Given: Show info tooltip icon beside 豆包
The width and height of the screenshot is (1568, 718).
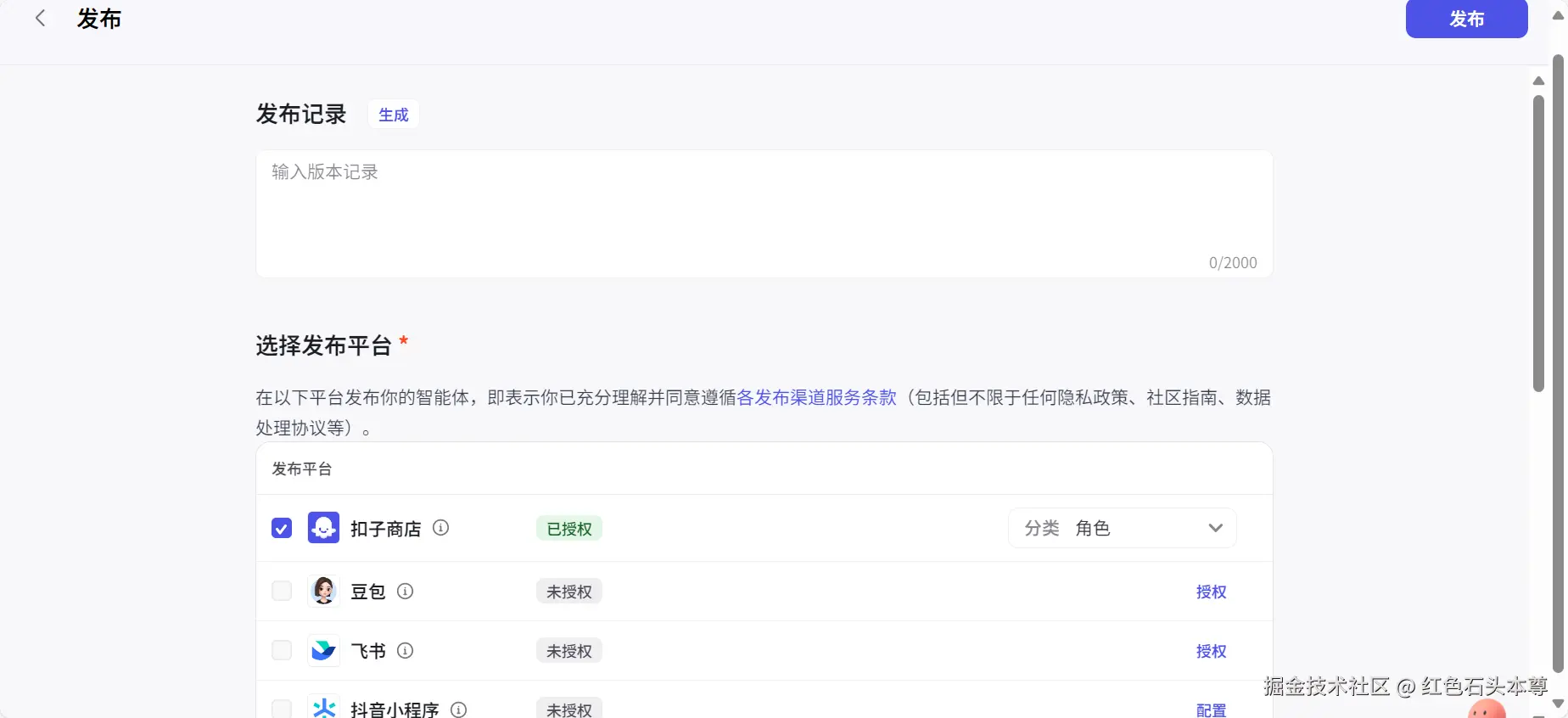Looking at the screenshot, I should 406,591.
